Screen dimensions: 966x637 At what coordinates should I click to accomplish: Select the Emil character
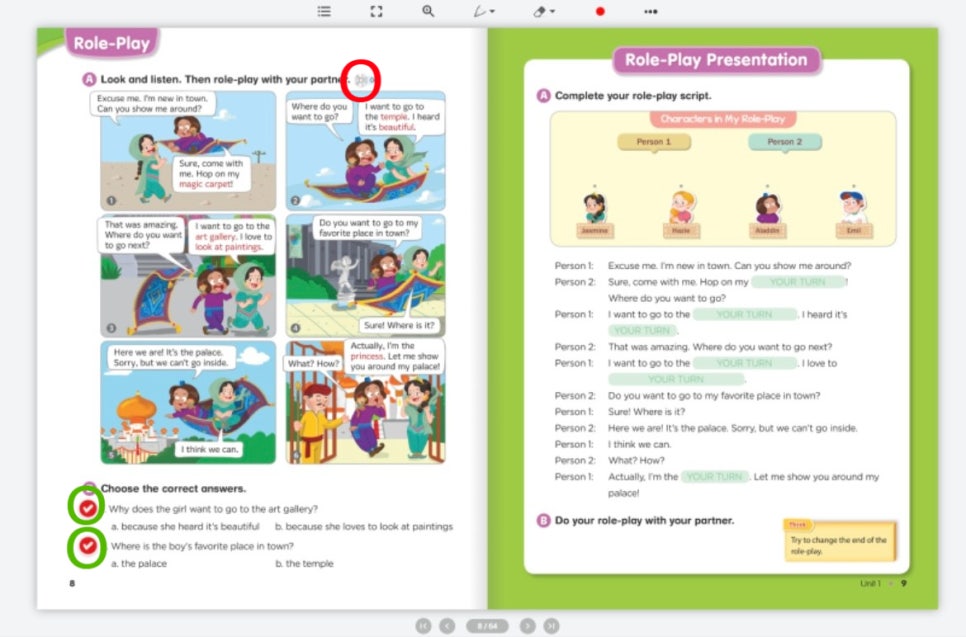[853, 213]
